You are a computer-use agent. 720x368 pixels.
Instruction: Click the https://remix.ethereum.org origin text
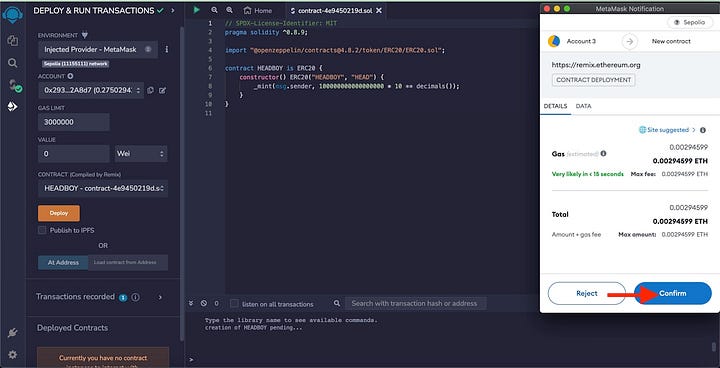tap(596, 65)
